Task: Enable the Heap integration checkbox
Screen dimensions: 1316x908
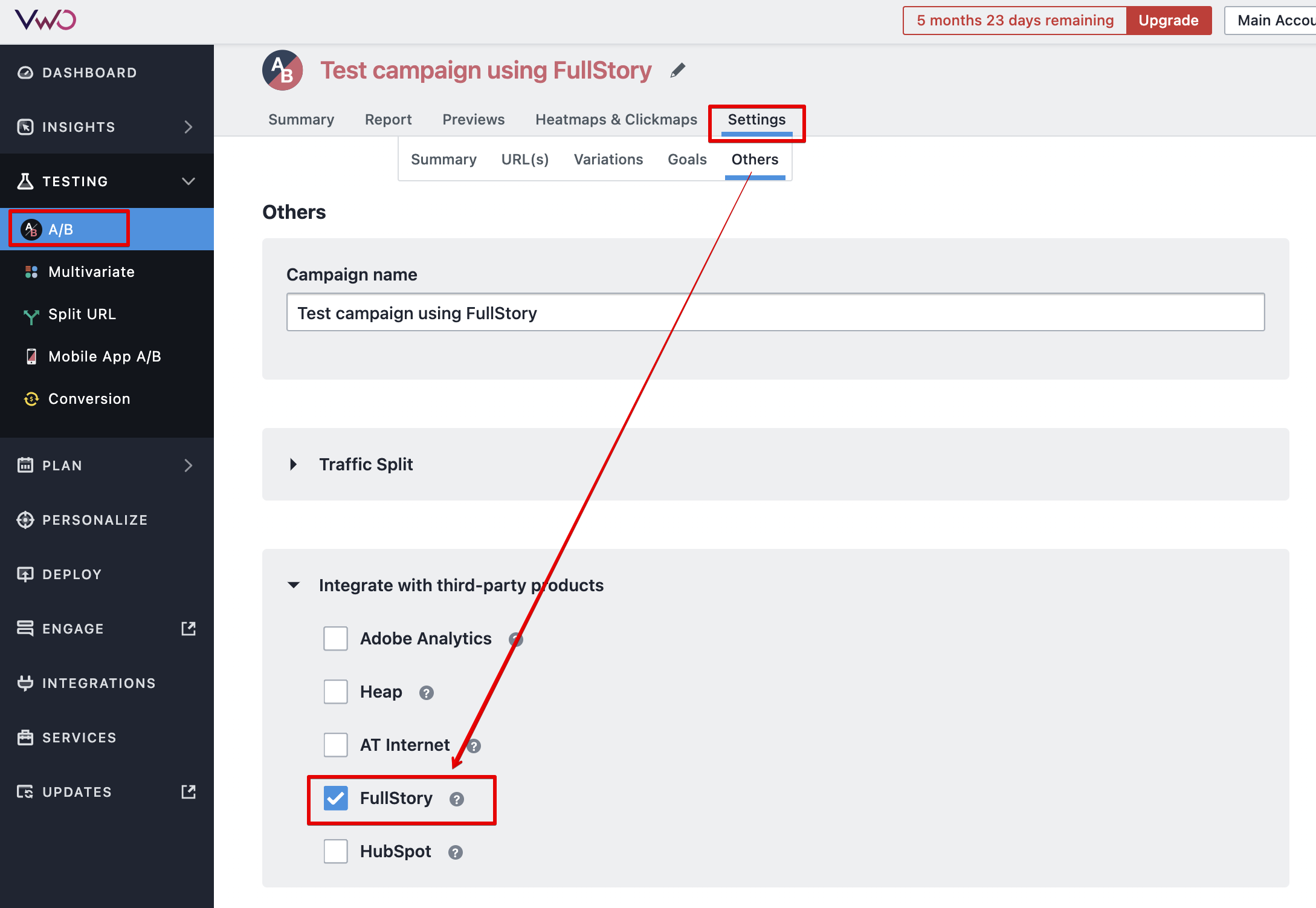Action: [x=335, y=692]
